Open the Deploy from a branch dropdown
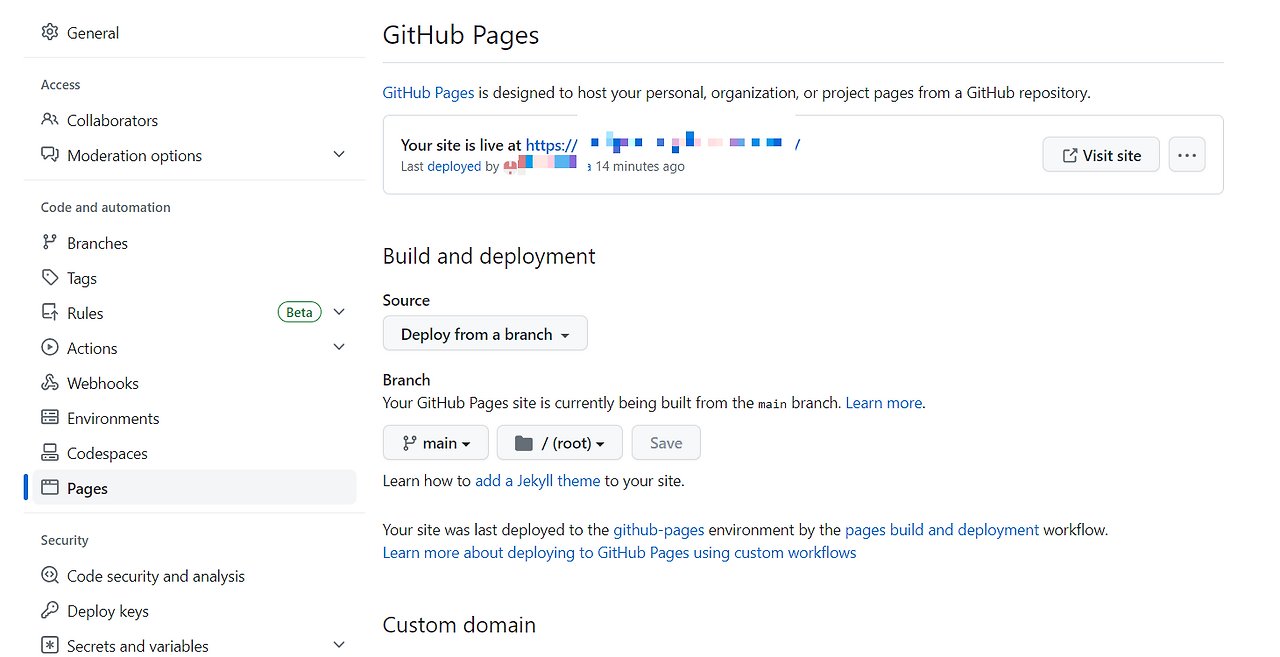 485,333
